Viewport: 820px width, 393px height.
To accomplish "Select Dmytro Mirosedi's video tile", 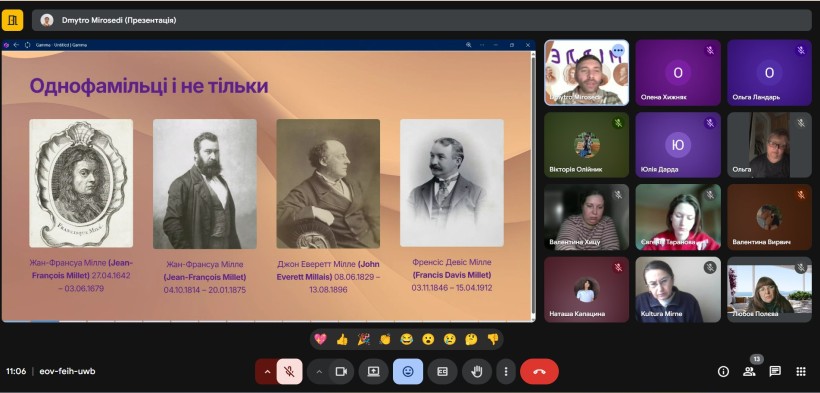I will (586, 73).
